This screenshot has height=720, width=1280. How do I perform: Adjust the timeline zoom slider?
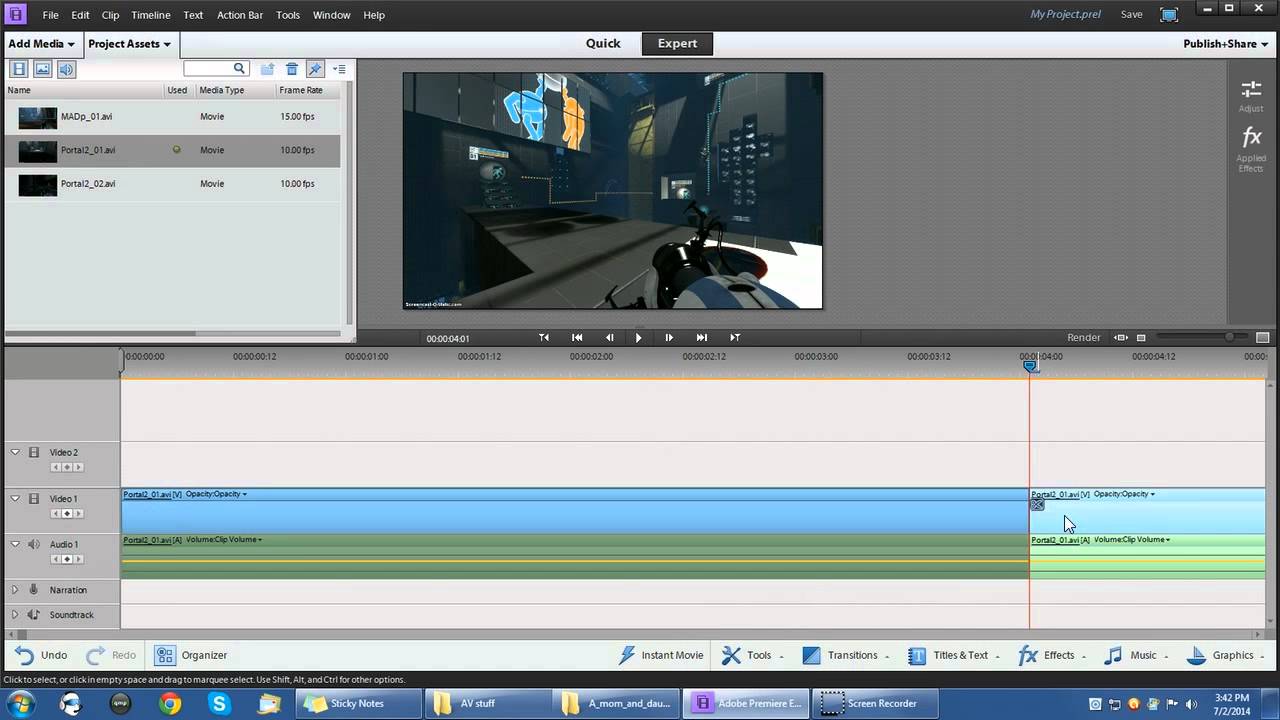tap(1230, 337)
